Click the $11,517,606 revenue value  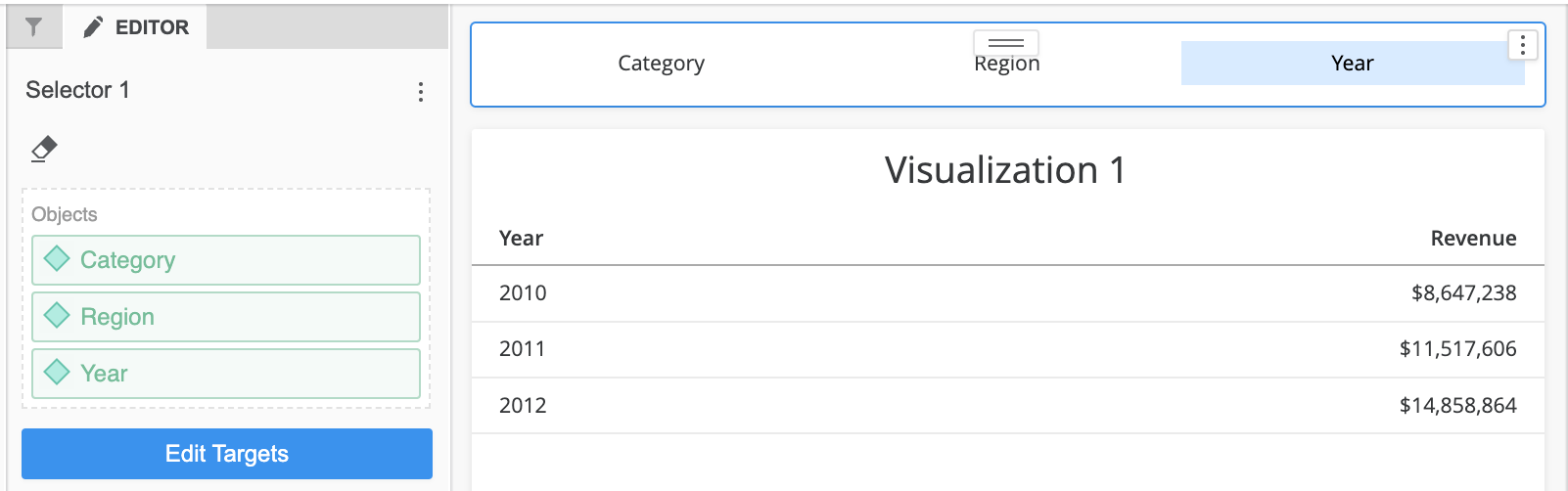coord(1458,349)
